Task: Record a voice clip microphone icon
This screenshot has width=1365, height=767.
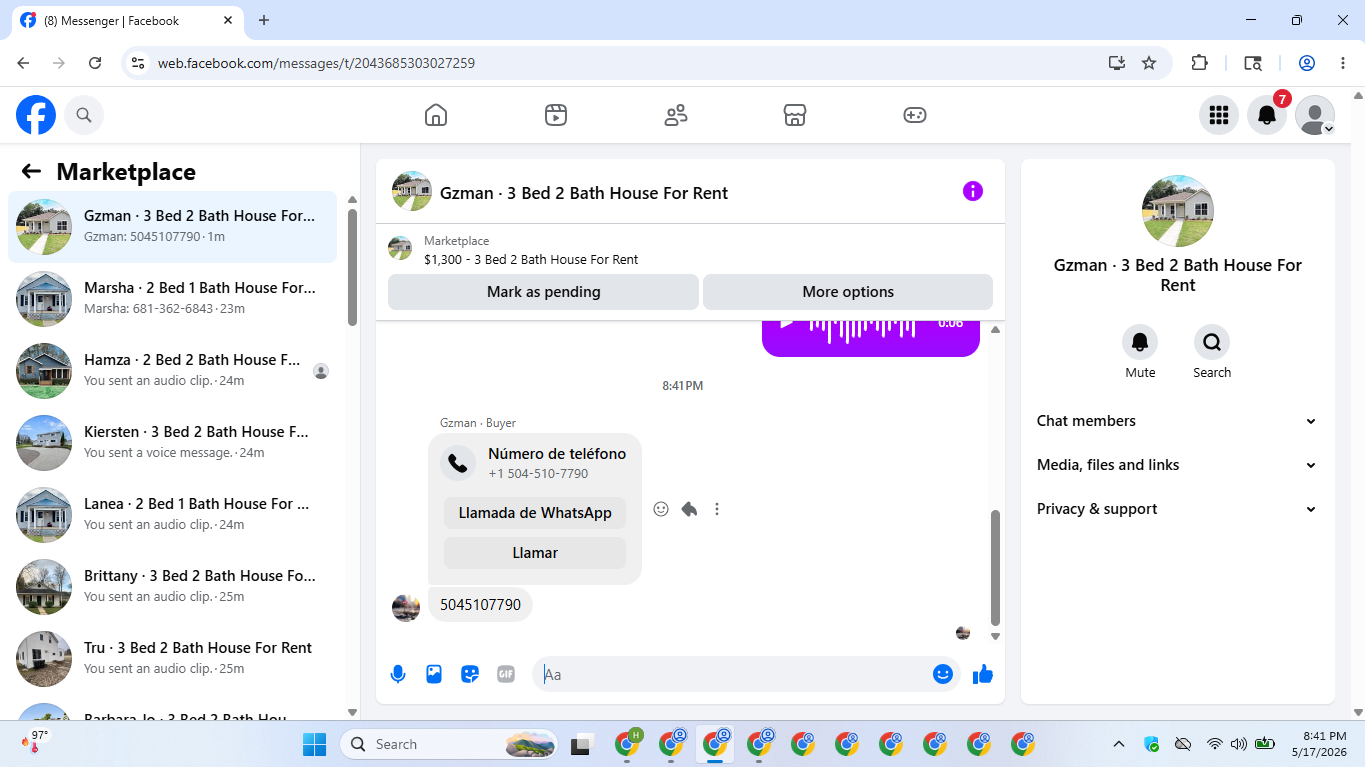Action: tap(398, 674)
